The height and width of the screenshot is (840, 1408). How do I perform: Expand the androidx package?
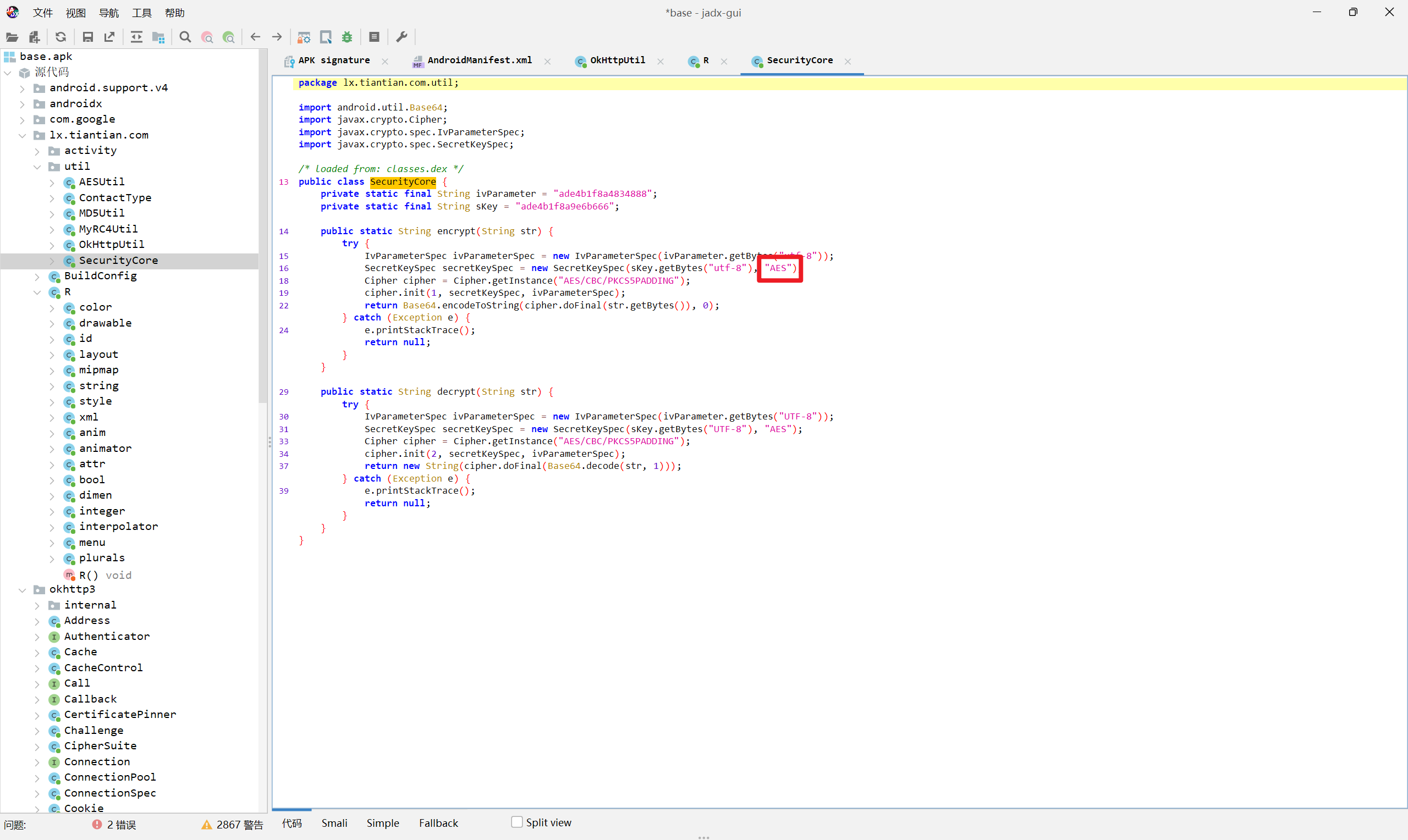(x=23, y=104)
